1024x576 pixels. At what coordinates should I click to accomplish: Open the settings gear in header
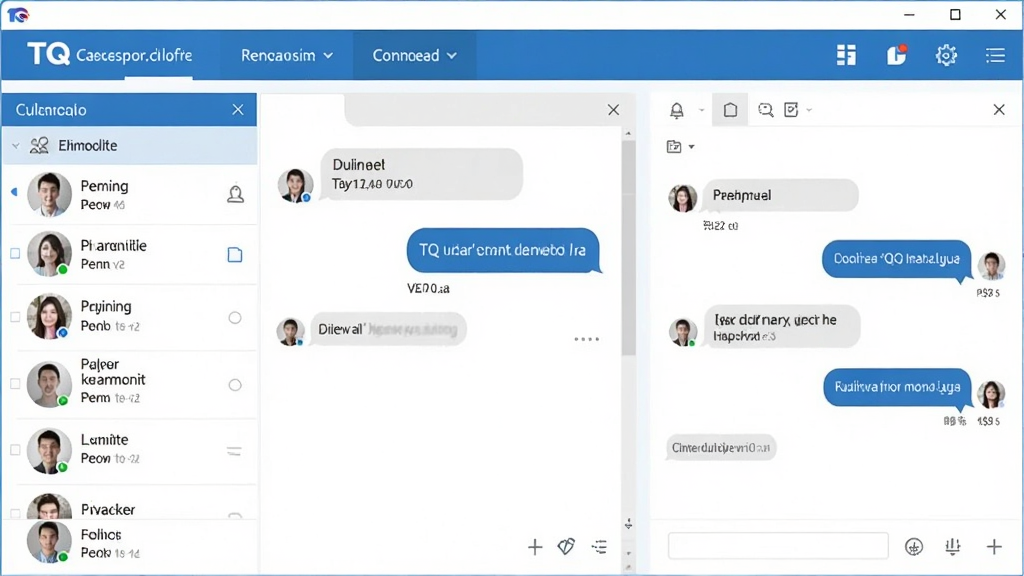[946, 56]
